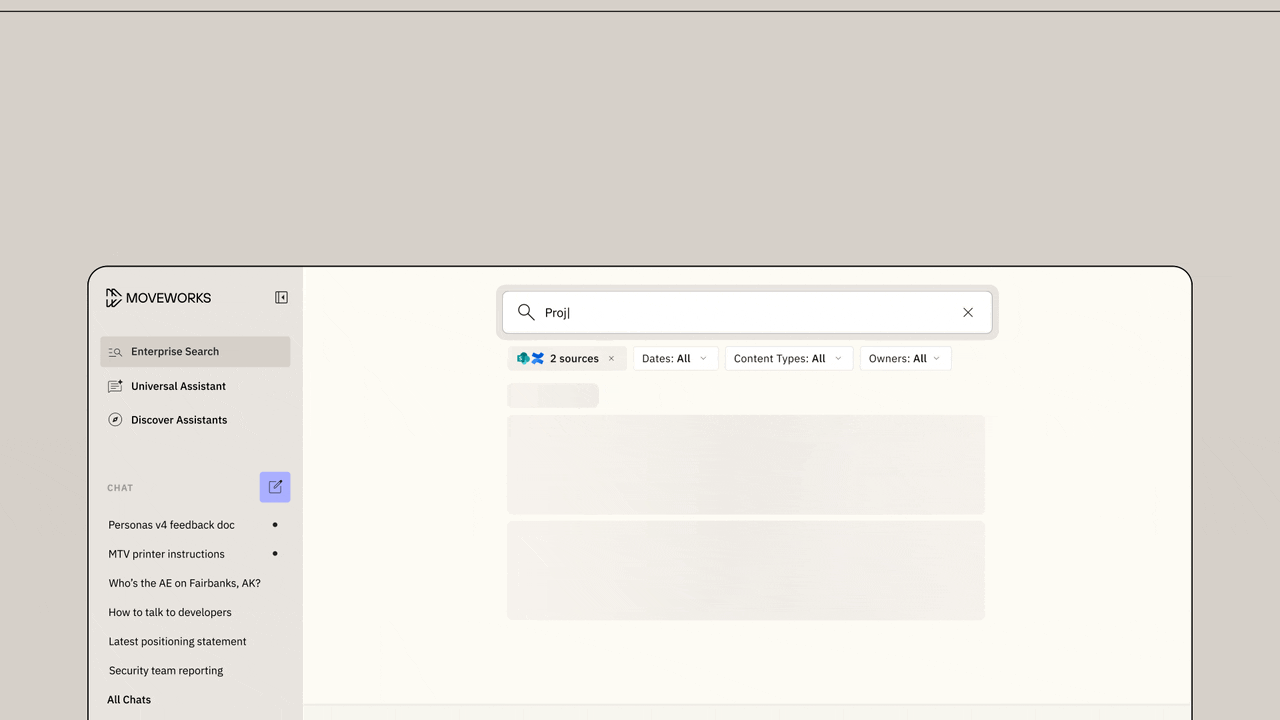Open How to talk to developers chat
Image resolution: width=1280 pixels, height=720 pixels.
pyautogui.click(x=170, y=612)
